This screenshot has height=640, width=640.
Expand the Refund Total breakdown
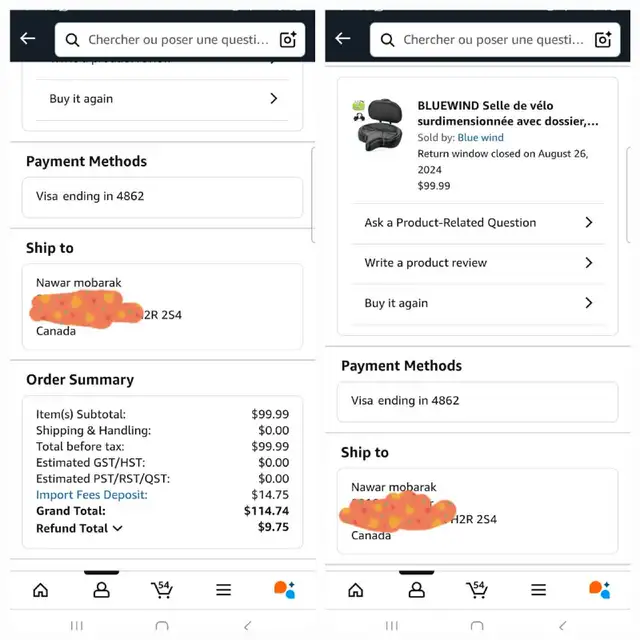(x=79, y=528)
